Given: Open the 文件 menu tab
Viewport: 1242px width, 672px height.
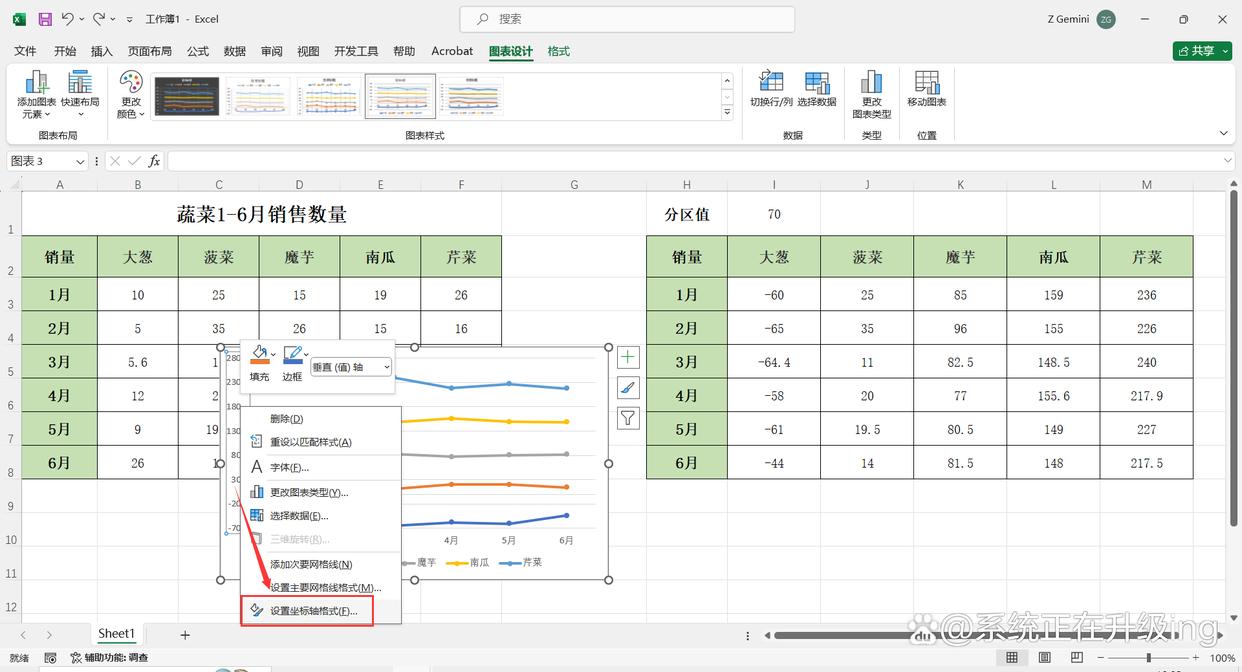Looking at the screenshot, I should click(x=25, y=51).
